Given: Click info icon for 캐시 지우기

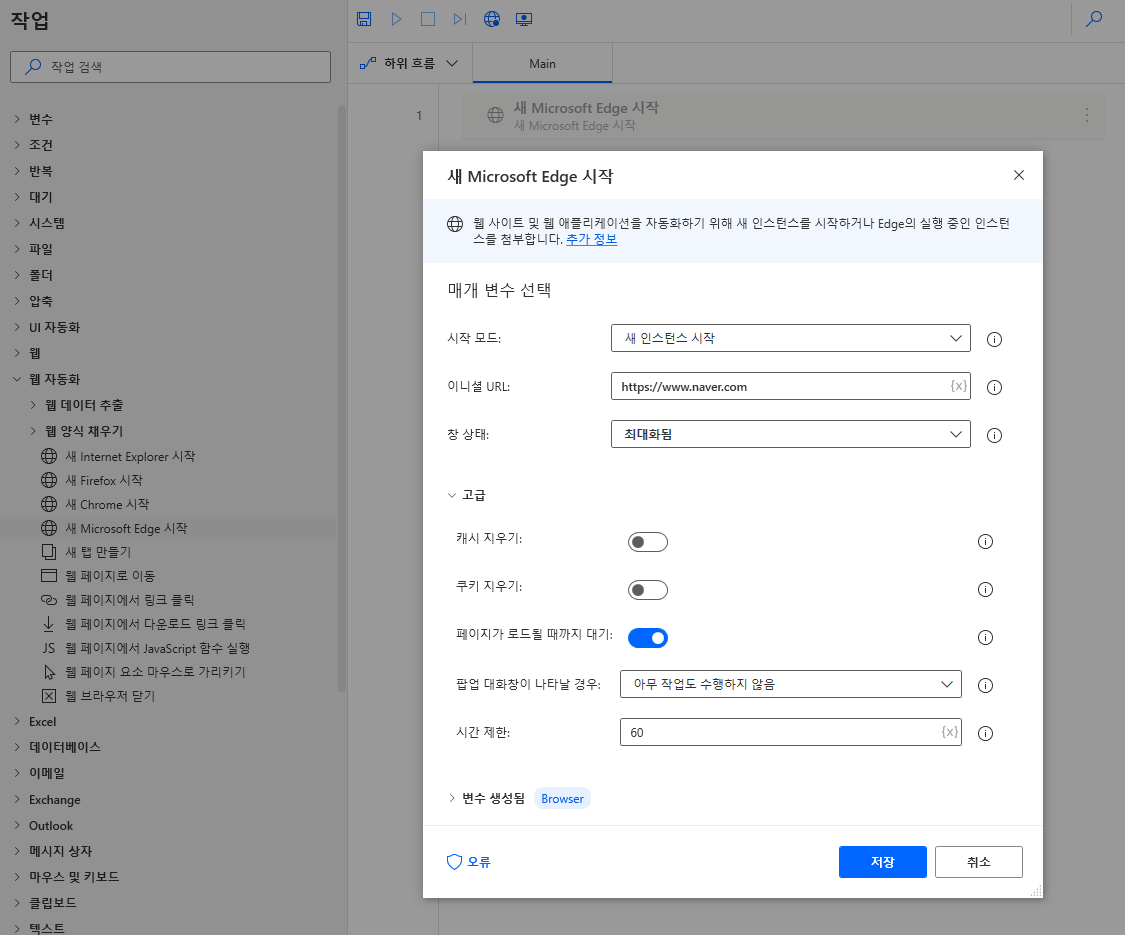Looking at the screenshot, I should 985,542.
